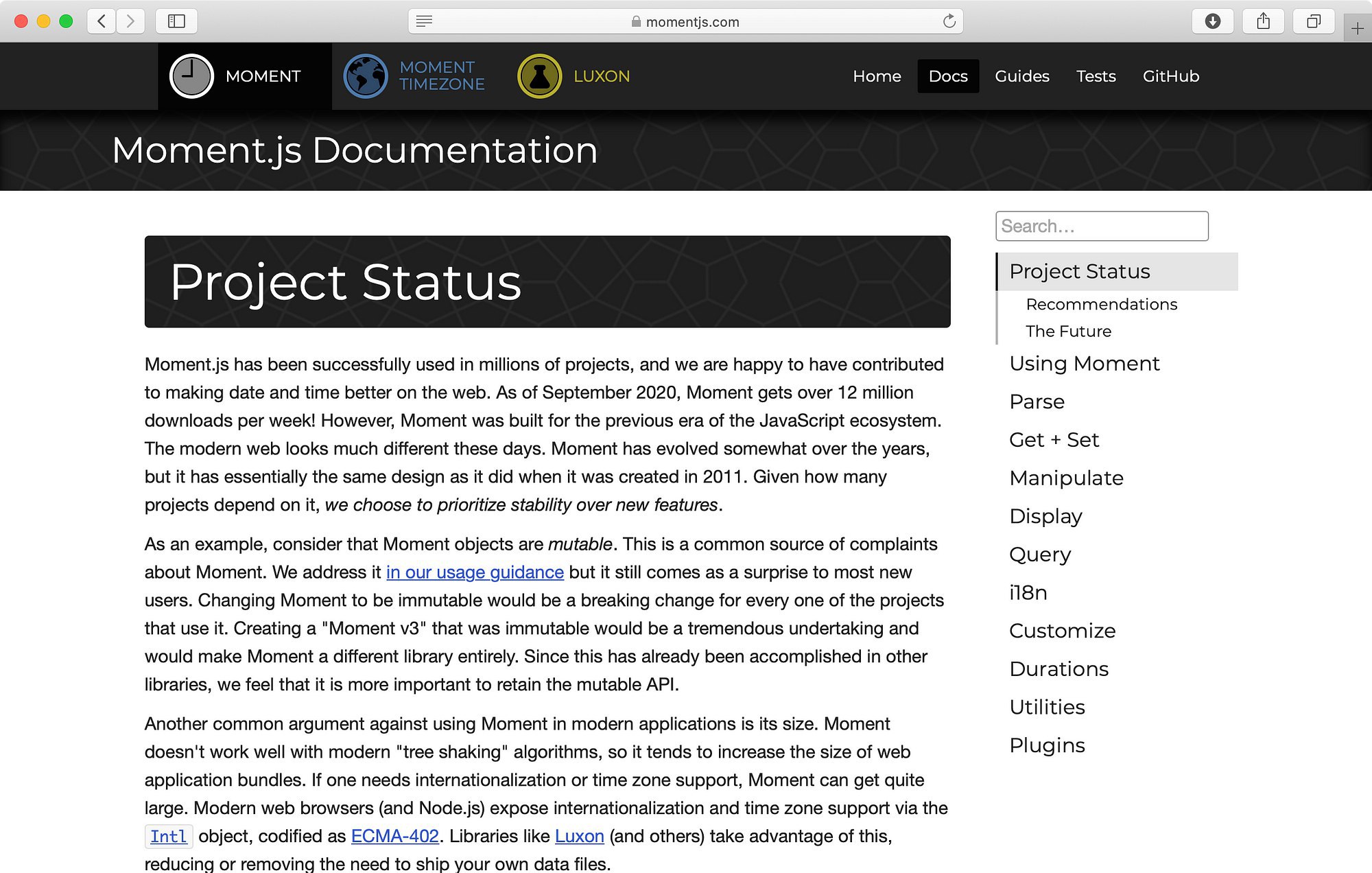Viewport: 1372px width, 873px height.
Task: Expand the Durations section in sidebar
Action: click(x=1058, y=668)
